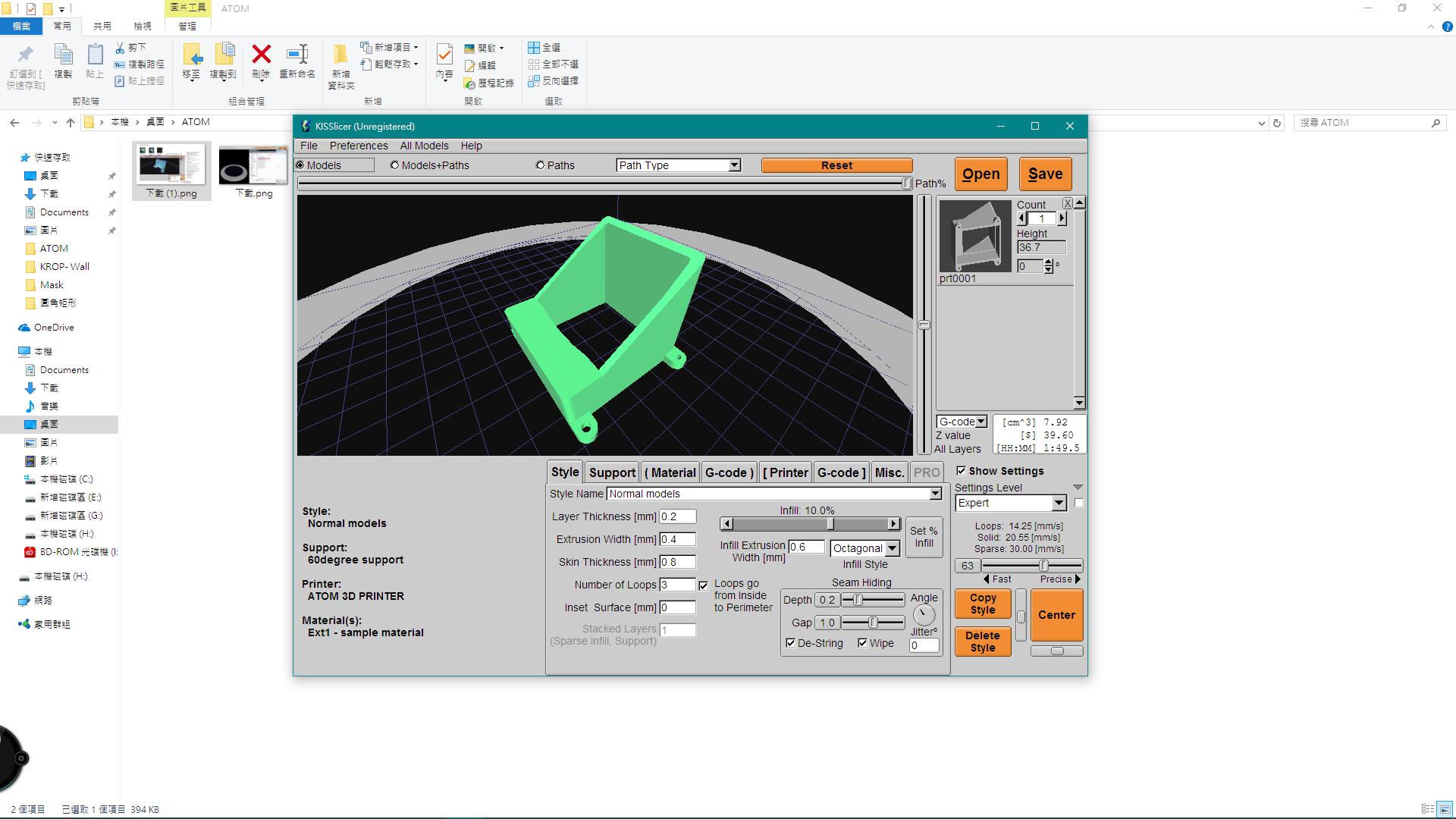Click the Save button in KISSlicer
Image resolution: width=1456 pixels, height=819 pixels.
click(x=1045, y=174)
